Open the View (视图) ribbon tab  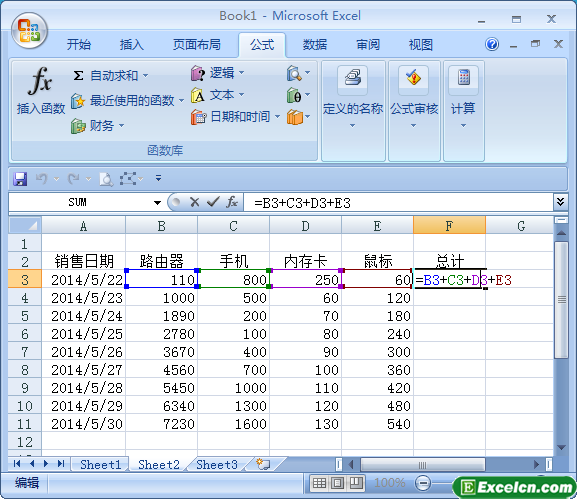[x=421, y=45]
